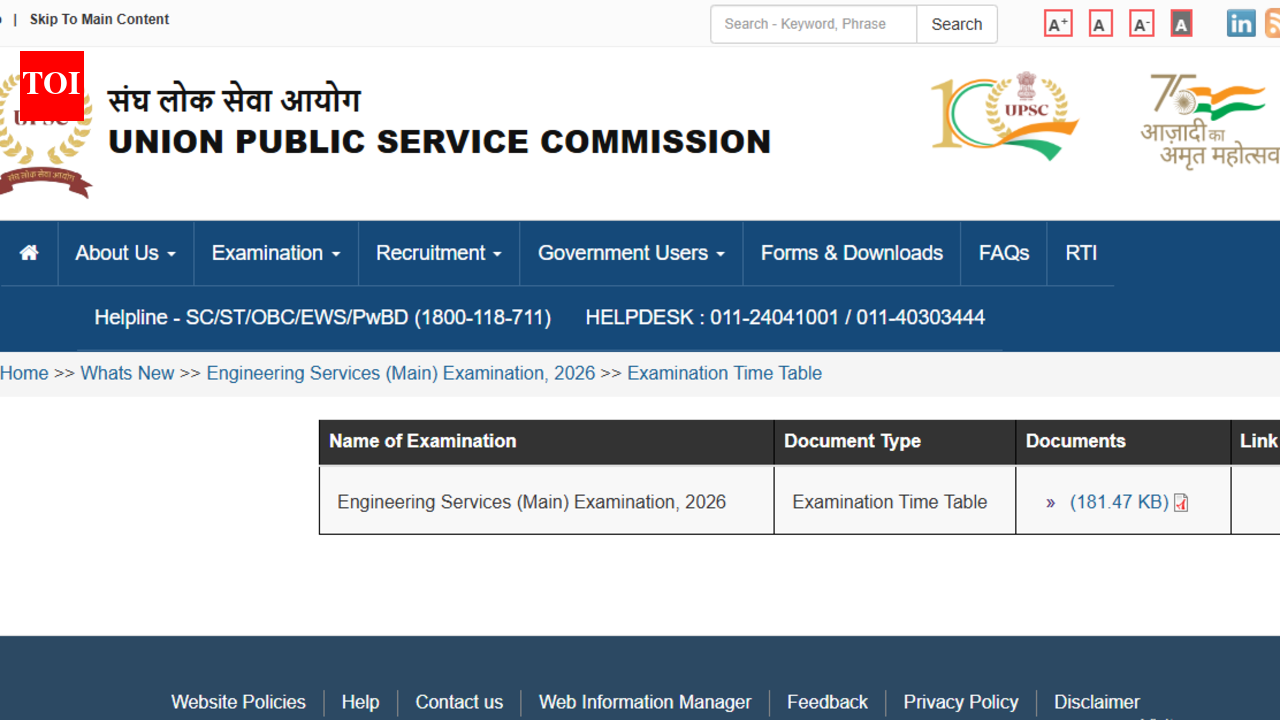Image resolution: width=1280 pixels, height=720 pixels.
Task: Switch to the FAQs menu item
Action: [1003, 253]
